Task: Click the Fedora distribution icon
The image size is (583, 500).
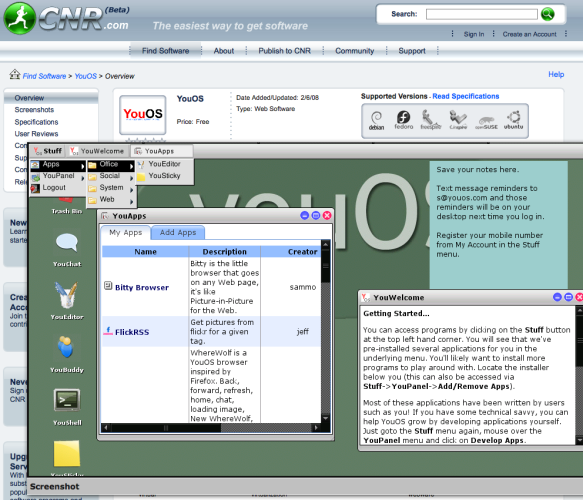Action: coord(403,120)
